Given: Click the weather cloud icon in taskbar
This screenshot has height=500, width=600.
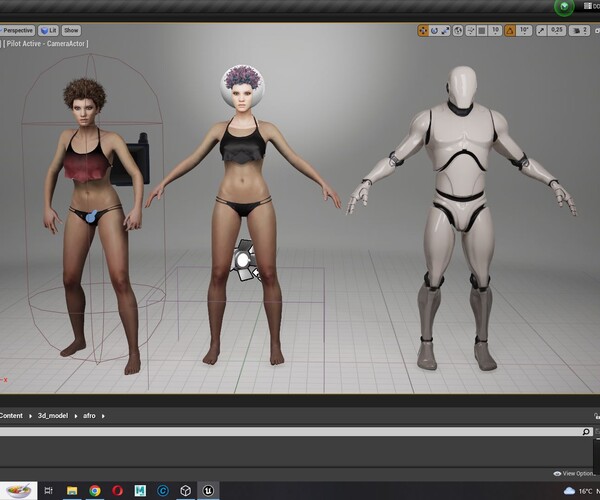Looking at the screenshot, I should 569,491.
